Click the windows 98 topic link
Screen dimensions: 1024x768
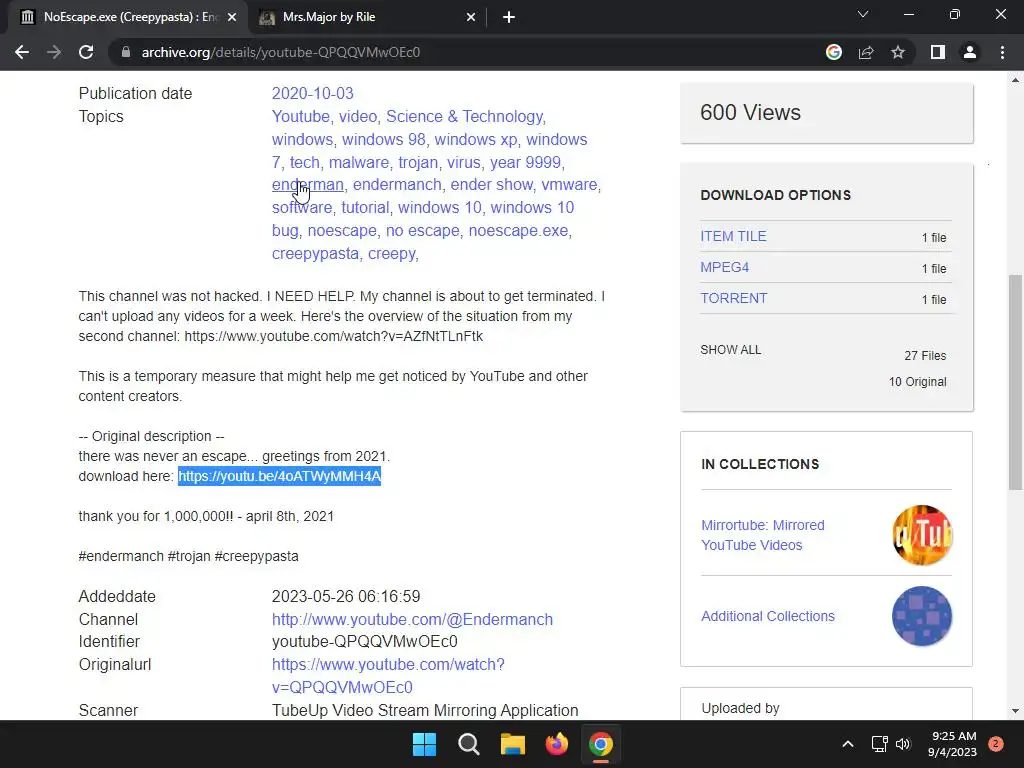383,139
